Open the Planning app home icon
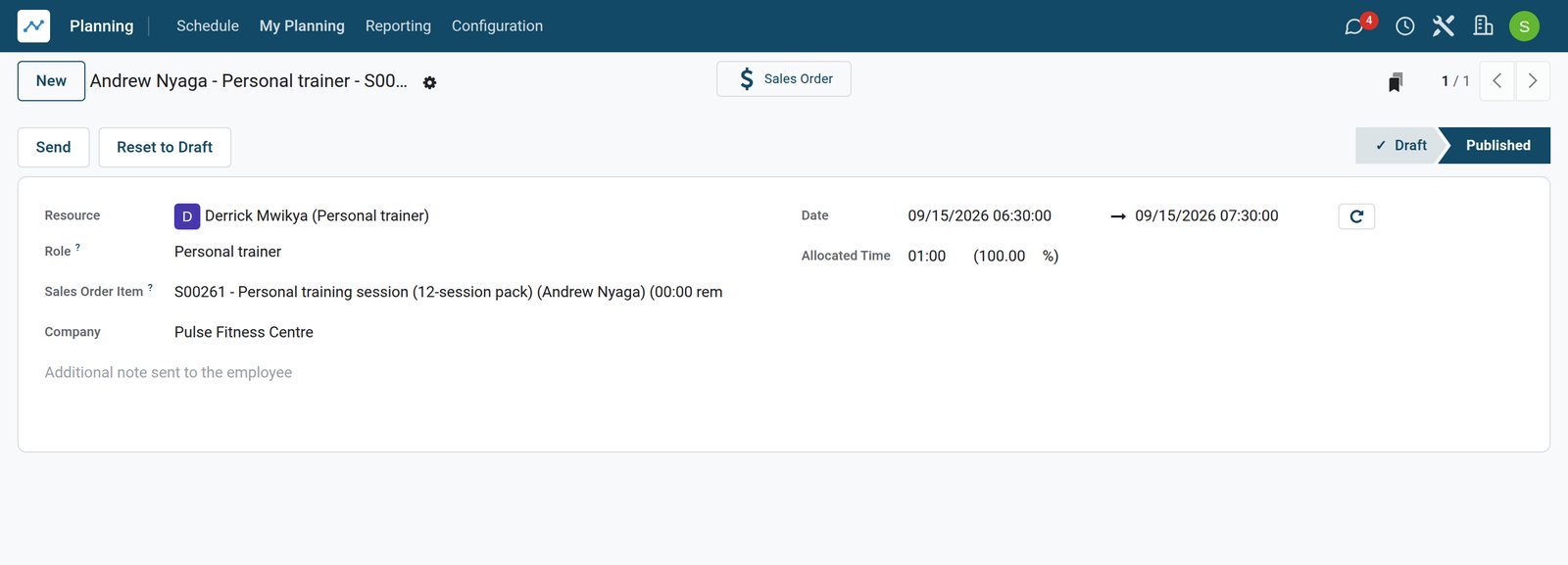Image resolution: width=1568 pixels, height=565 pixels. [33, 26]
